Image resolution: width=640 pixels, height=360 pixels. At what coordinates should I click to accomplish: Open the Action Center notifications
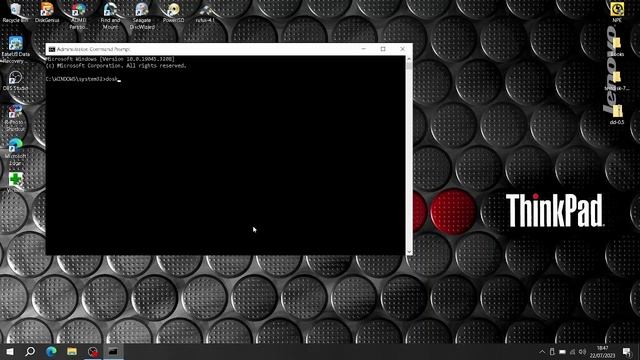tap(627, 352)
